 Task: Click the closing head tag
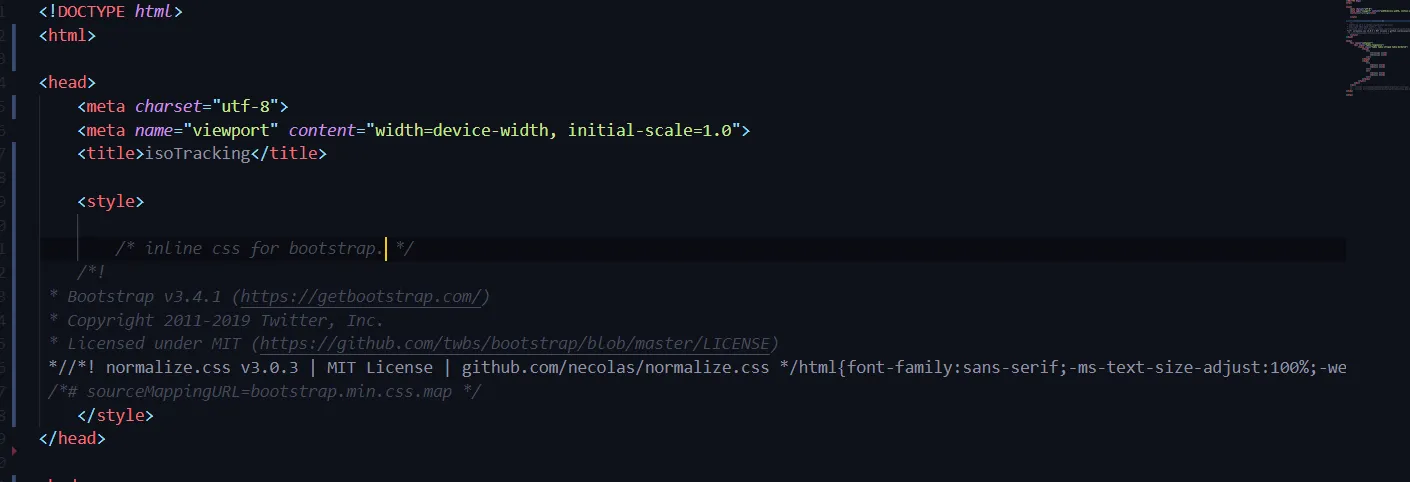pos(72,438)
